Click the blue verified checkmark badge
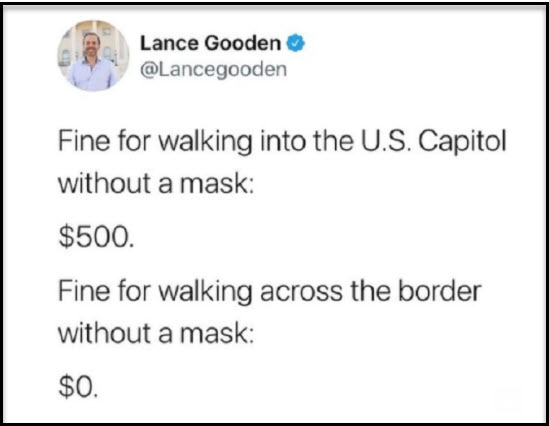Image resolution: width=549 pixels, height=426 pixels. [x=296, y=43]
